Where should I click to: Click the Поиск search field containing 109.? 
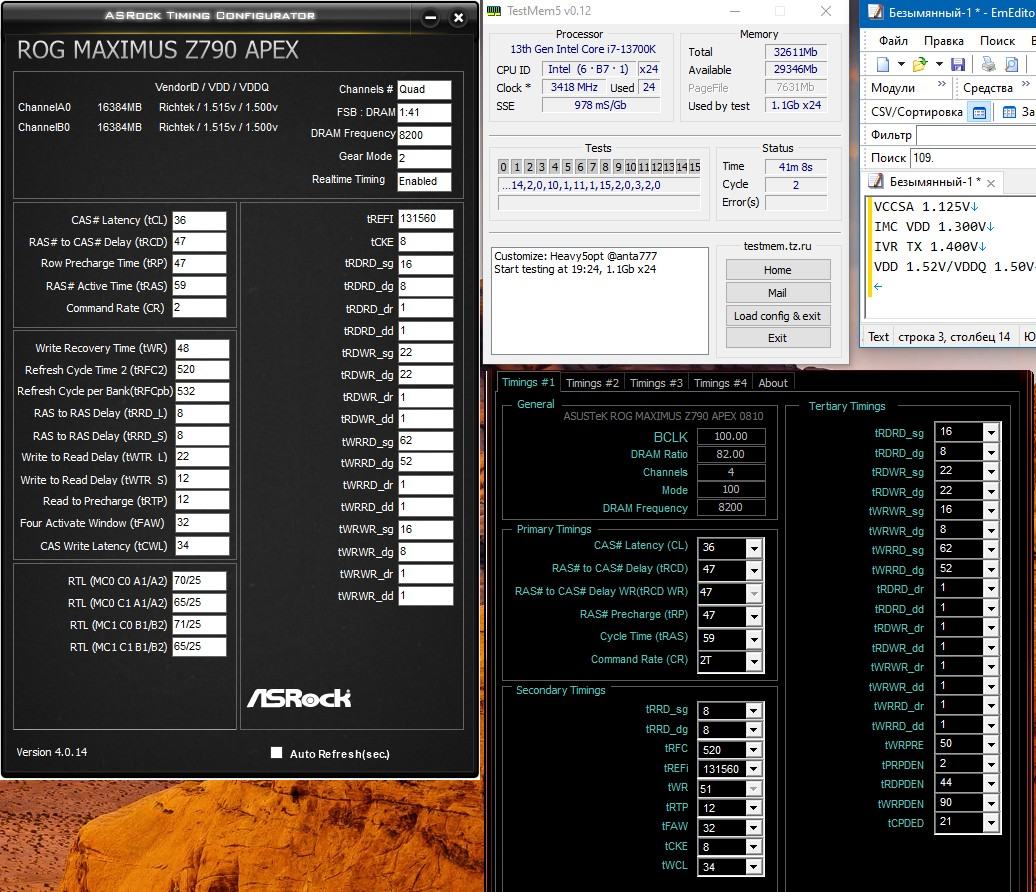(973, 158)
